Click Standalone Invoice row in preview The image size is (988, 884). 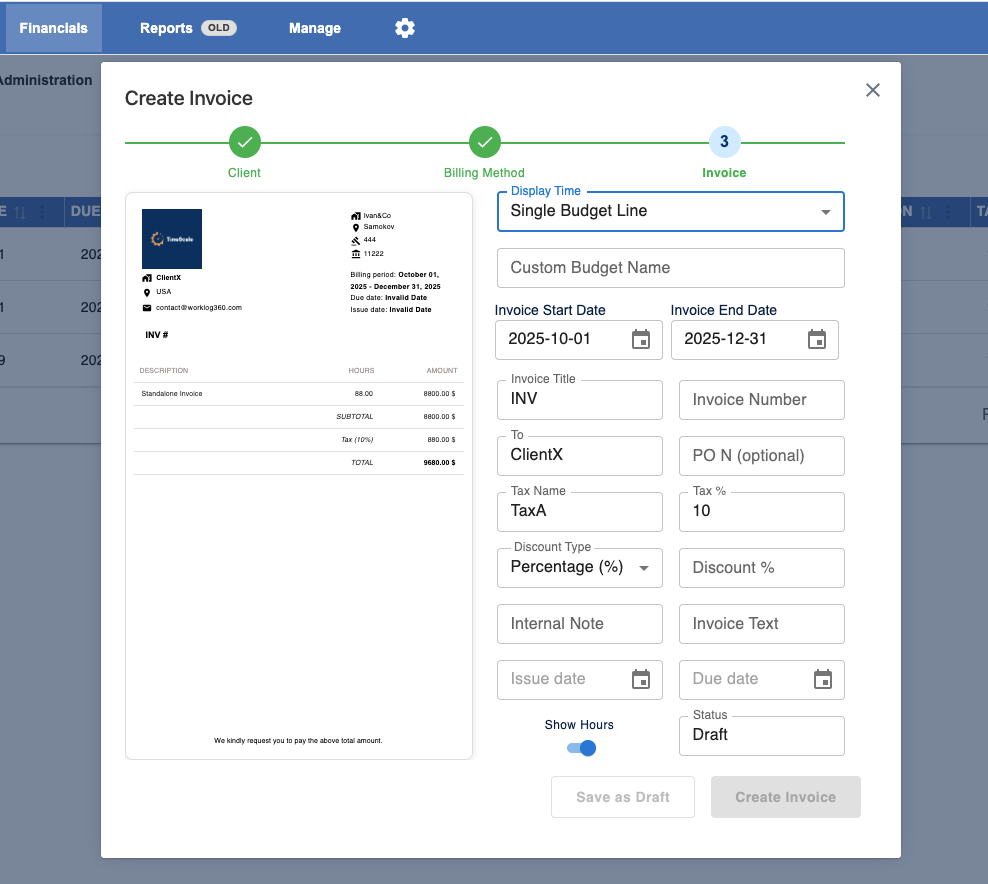[298, 394]
